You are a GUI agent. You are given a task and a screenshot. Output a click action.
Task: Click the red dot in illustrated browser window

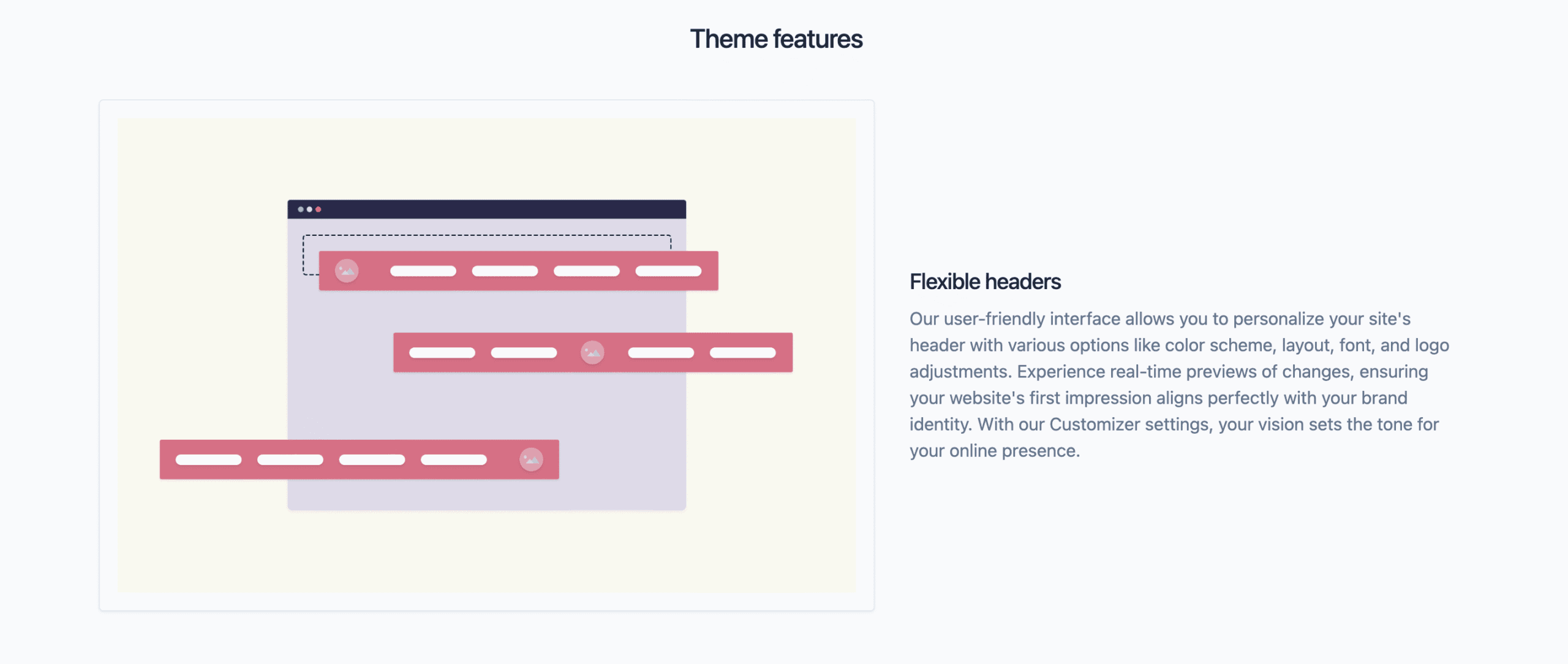pos(318,209)
